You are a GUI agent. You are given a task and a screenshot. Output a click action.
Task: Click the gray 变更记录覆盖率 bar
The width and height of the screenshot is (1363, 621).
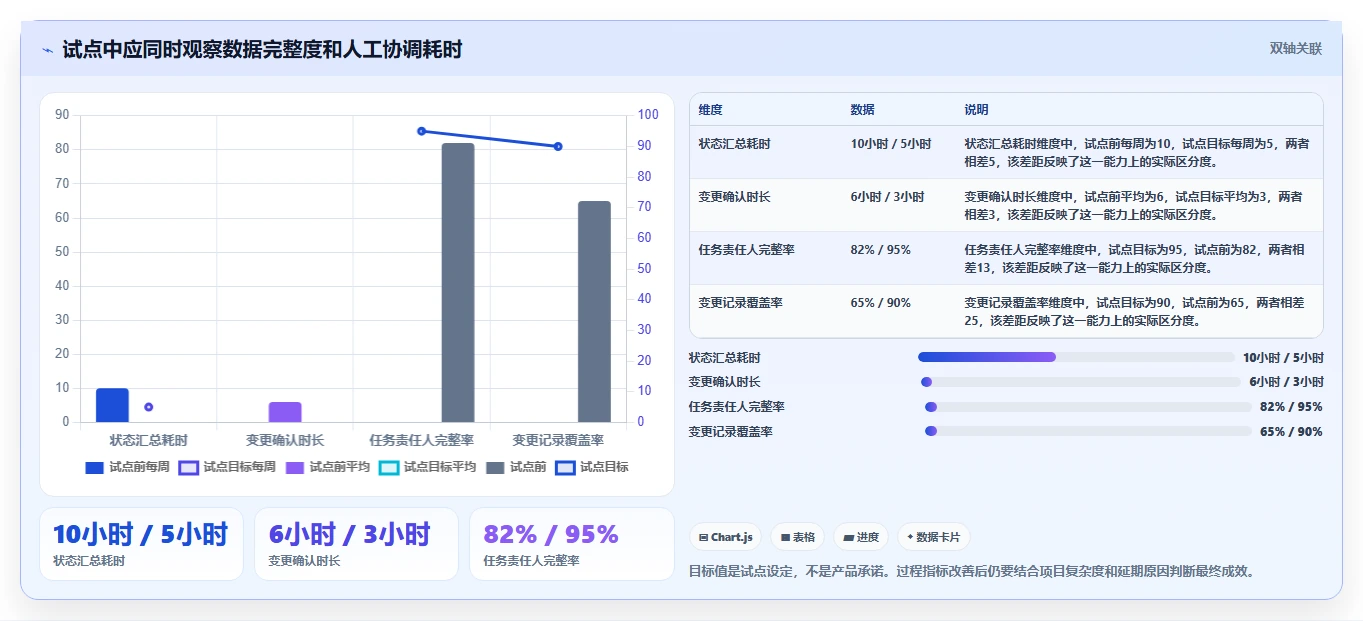(x=594, y=311)
